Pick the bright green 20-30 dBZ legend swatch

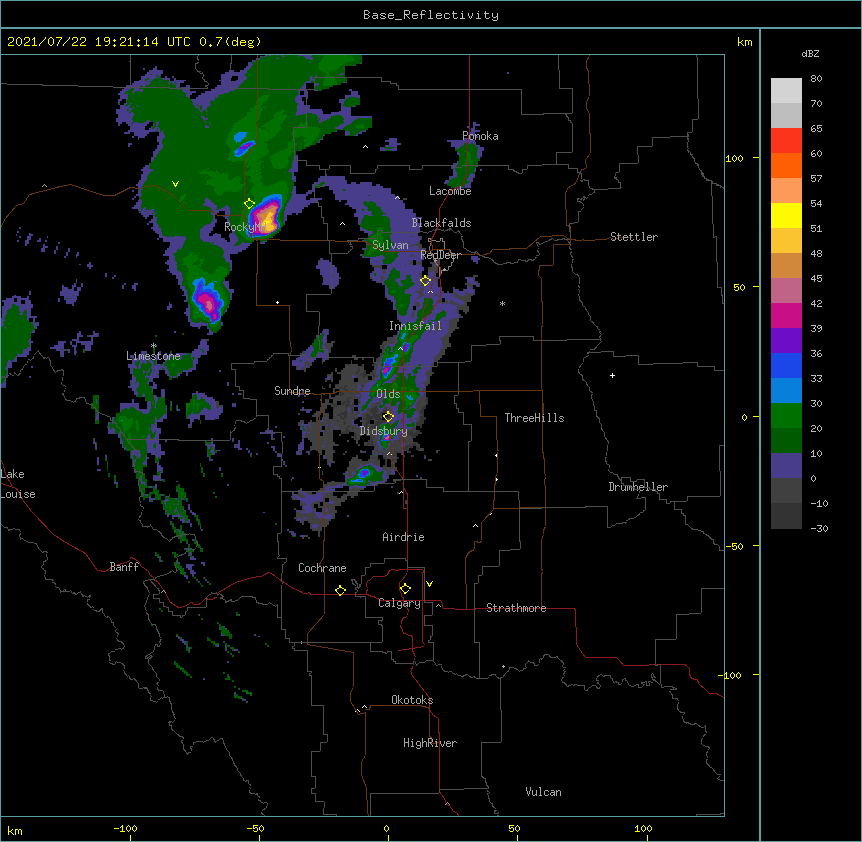[786, 416]
